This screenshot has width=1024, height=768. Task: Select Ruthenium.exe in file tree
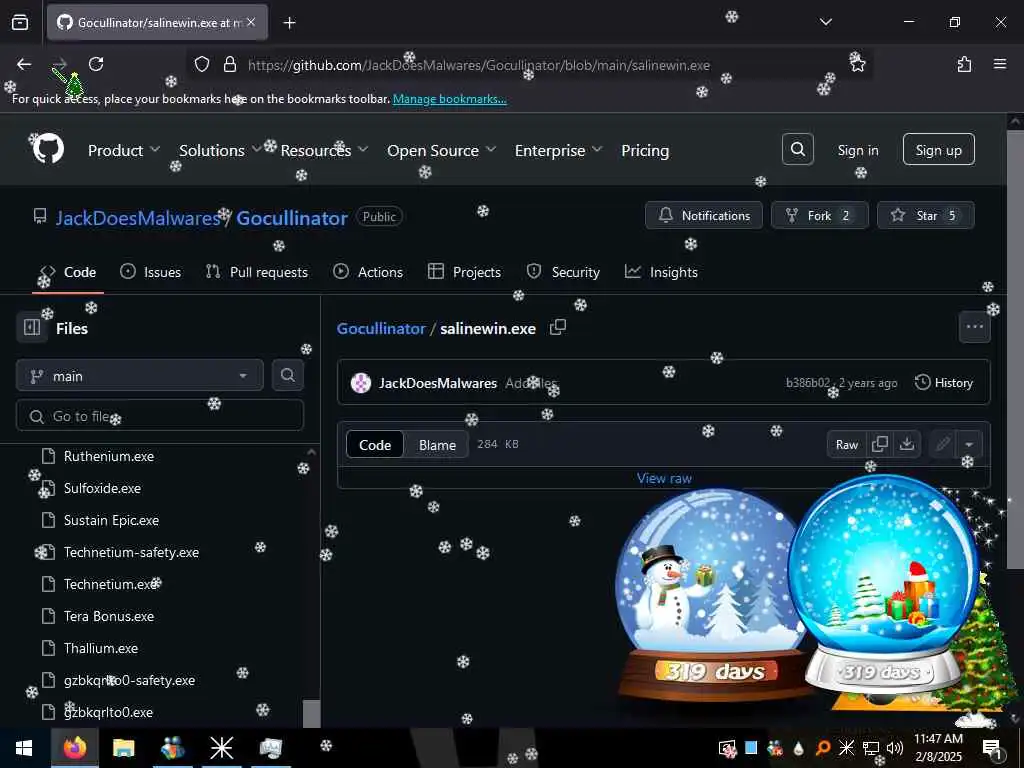[108, 456]
